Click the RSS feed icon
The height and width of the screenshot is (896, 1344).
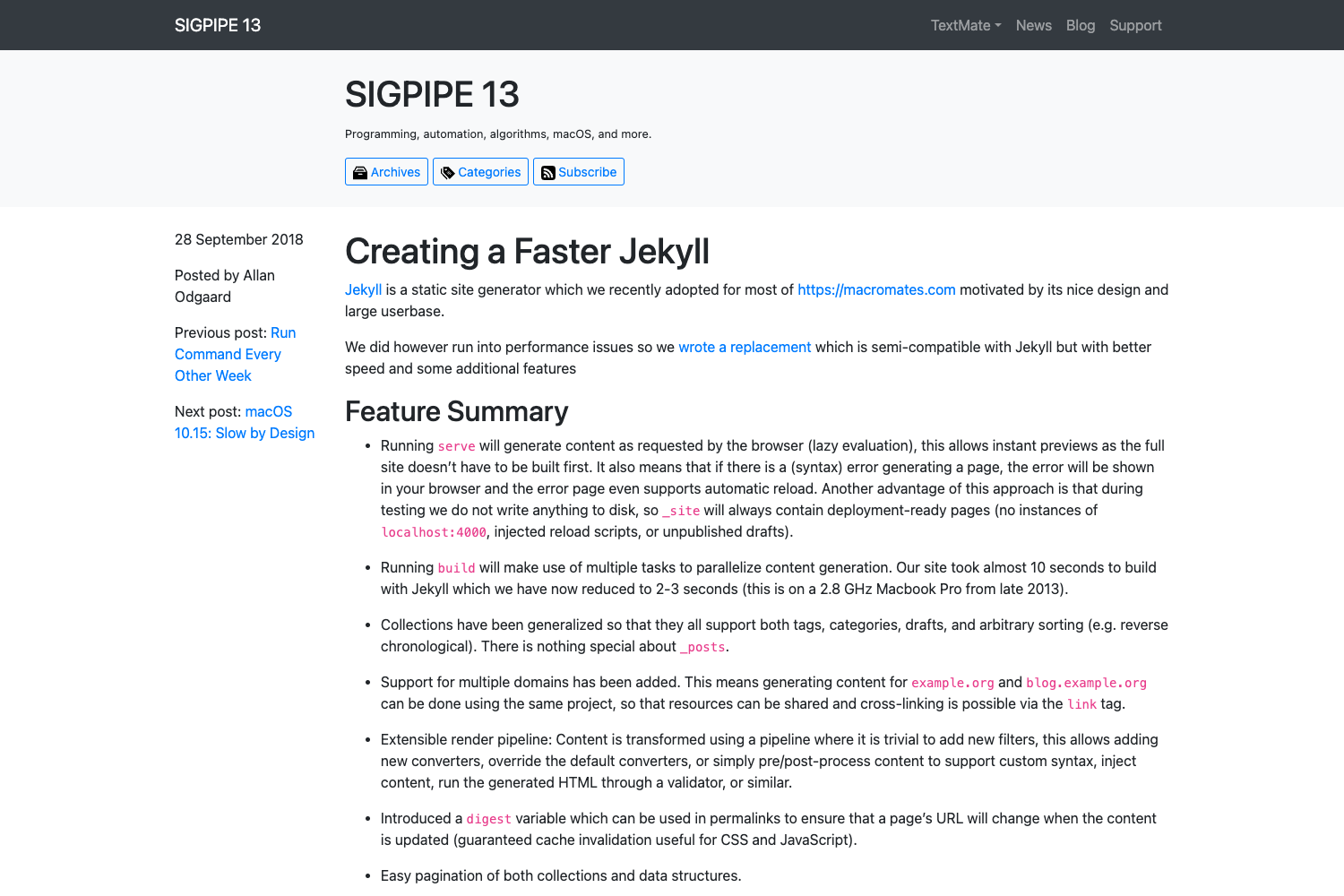(548, 173)
